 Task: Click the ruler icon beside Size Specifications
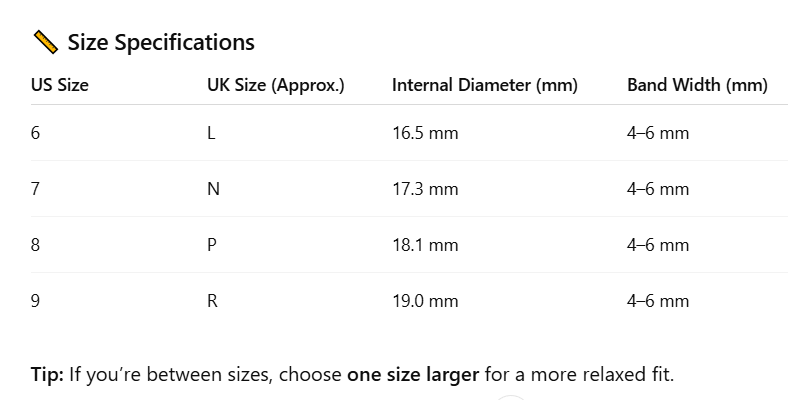tap(45, 42)
